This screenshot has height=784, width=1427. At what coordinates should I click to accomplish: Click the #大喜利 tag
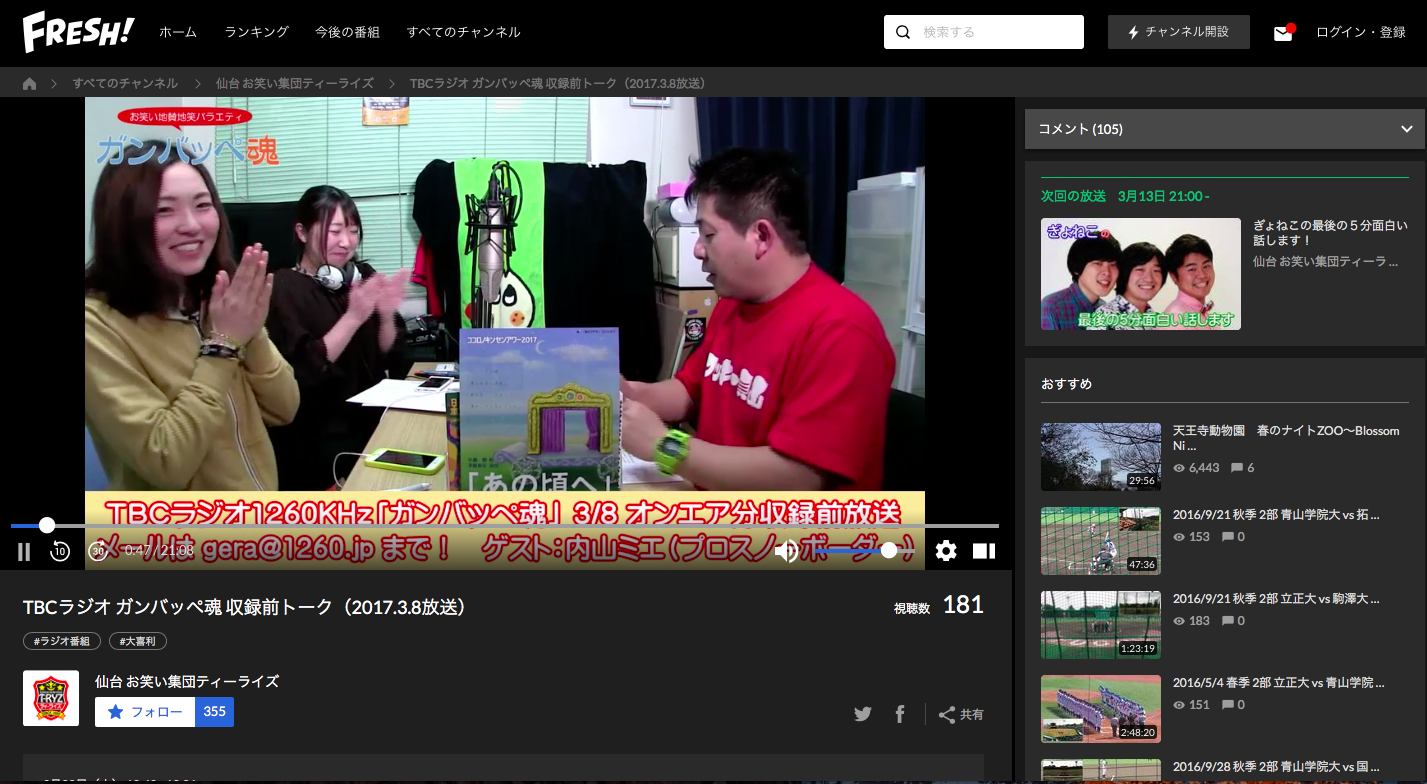click(x=138, y=641)
